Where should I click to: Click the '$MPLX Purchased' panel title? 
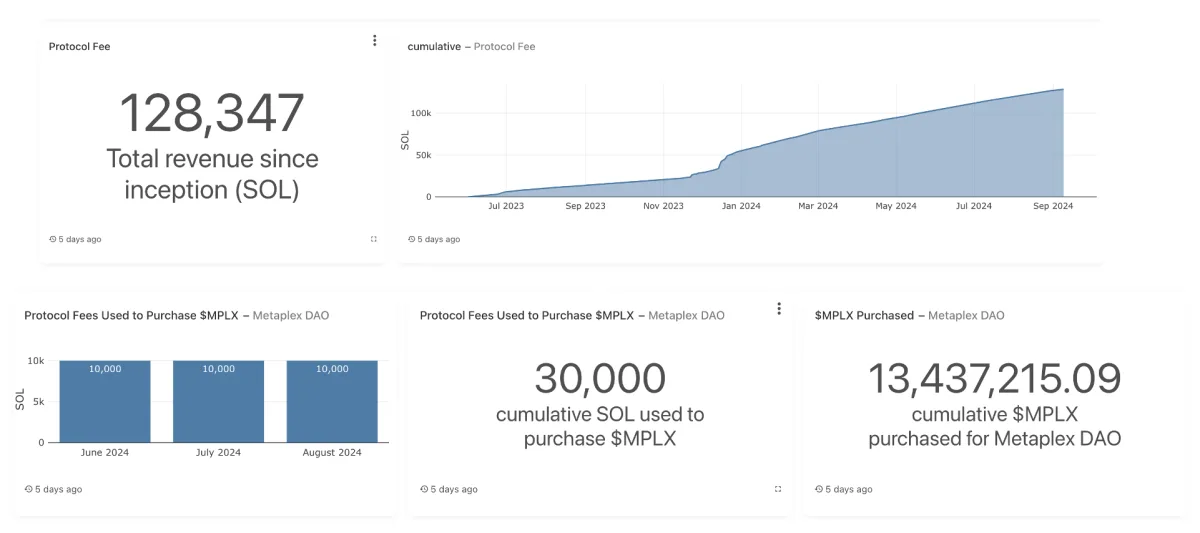[x=864, y=316]
